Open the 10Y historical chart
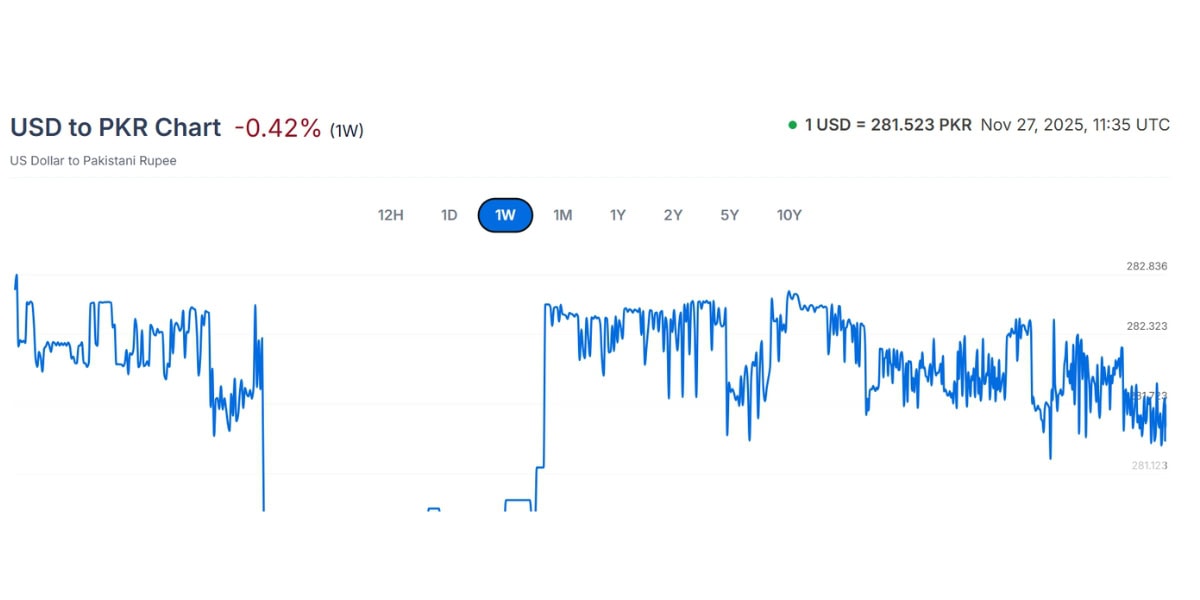Viewport: 1200px width, 600px height. [788, 215]
